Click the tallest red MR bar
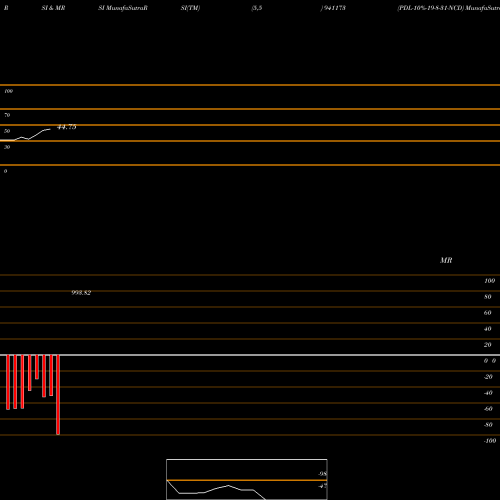The image size is (500, 500). [x=58, y=395]
